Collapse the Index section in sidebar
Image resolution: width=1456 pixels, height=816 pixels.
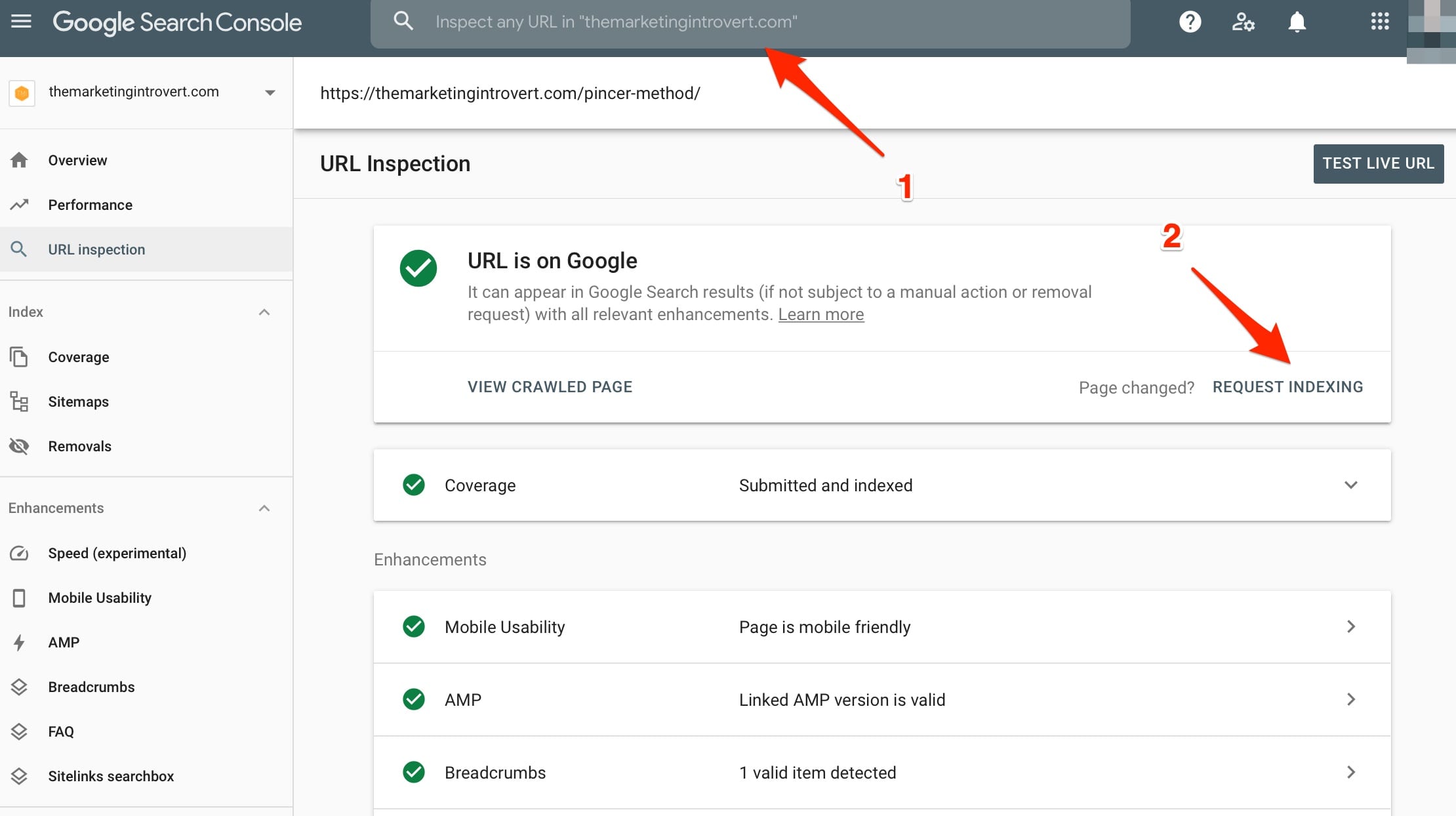pyautogui.click(x=264, y=312)
